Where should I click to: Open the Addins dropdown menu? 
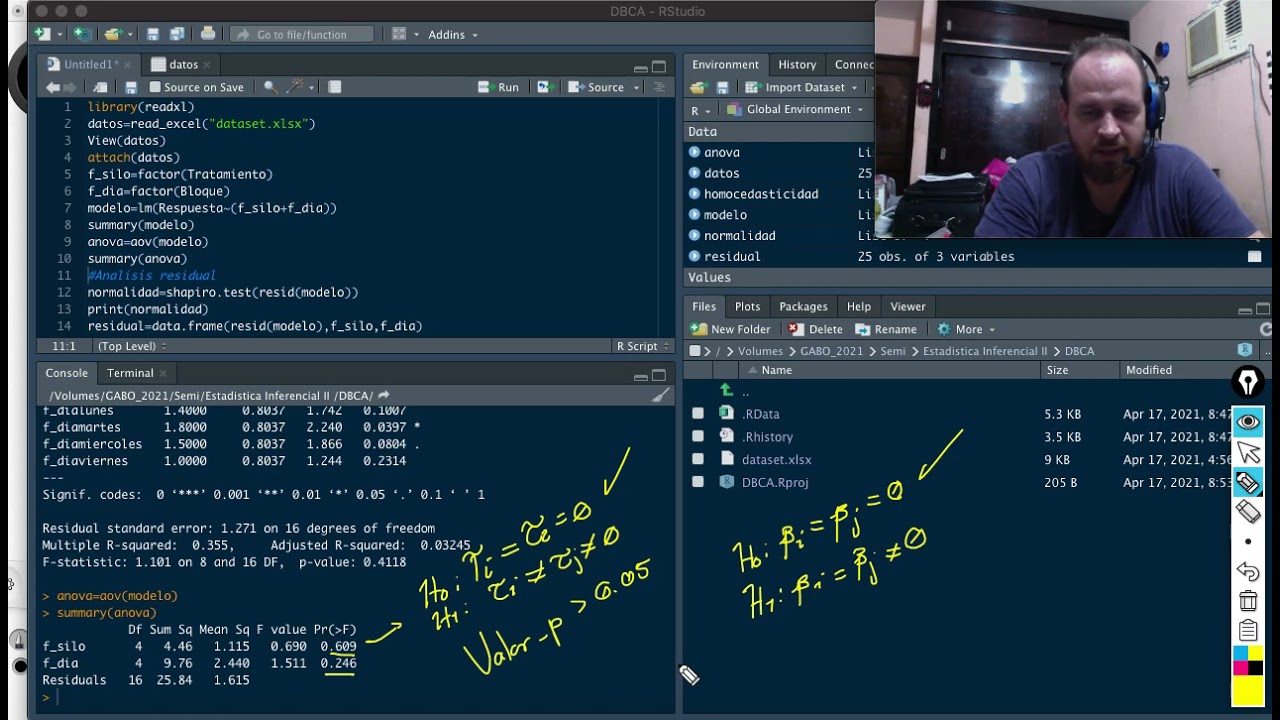pyautogui.click(x=452, y=34)
